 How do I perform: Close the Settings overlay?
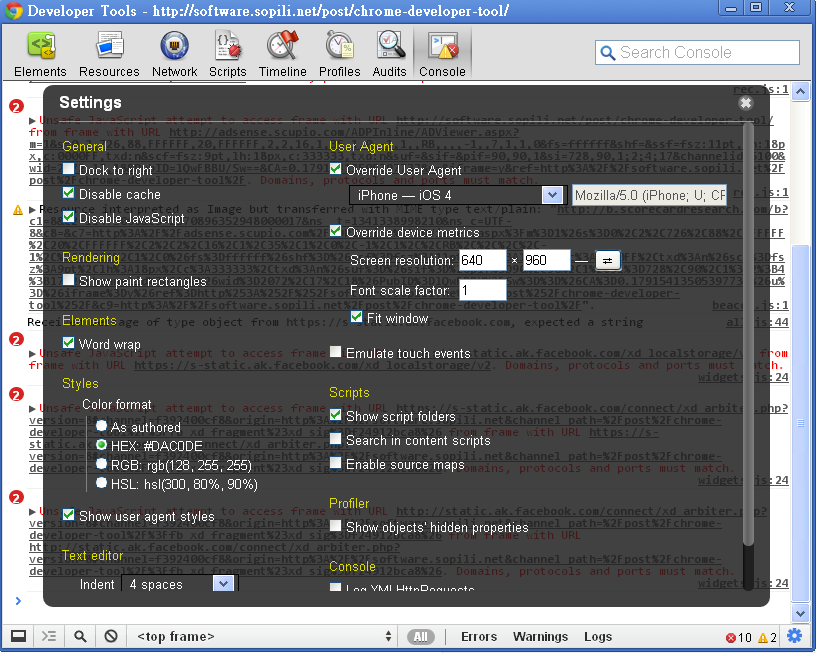[746, 103]
